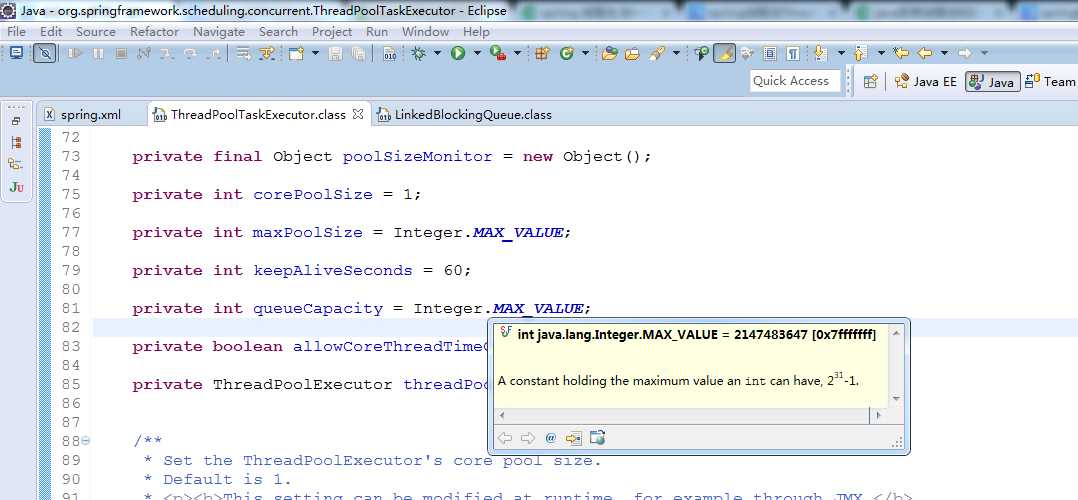Toggle Use Step Filters icon
The image size is (1078, 500).
point(267,53)
